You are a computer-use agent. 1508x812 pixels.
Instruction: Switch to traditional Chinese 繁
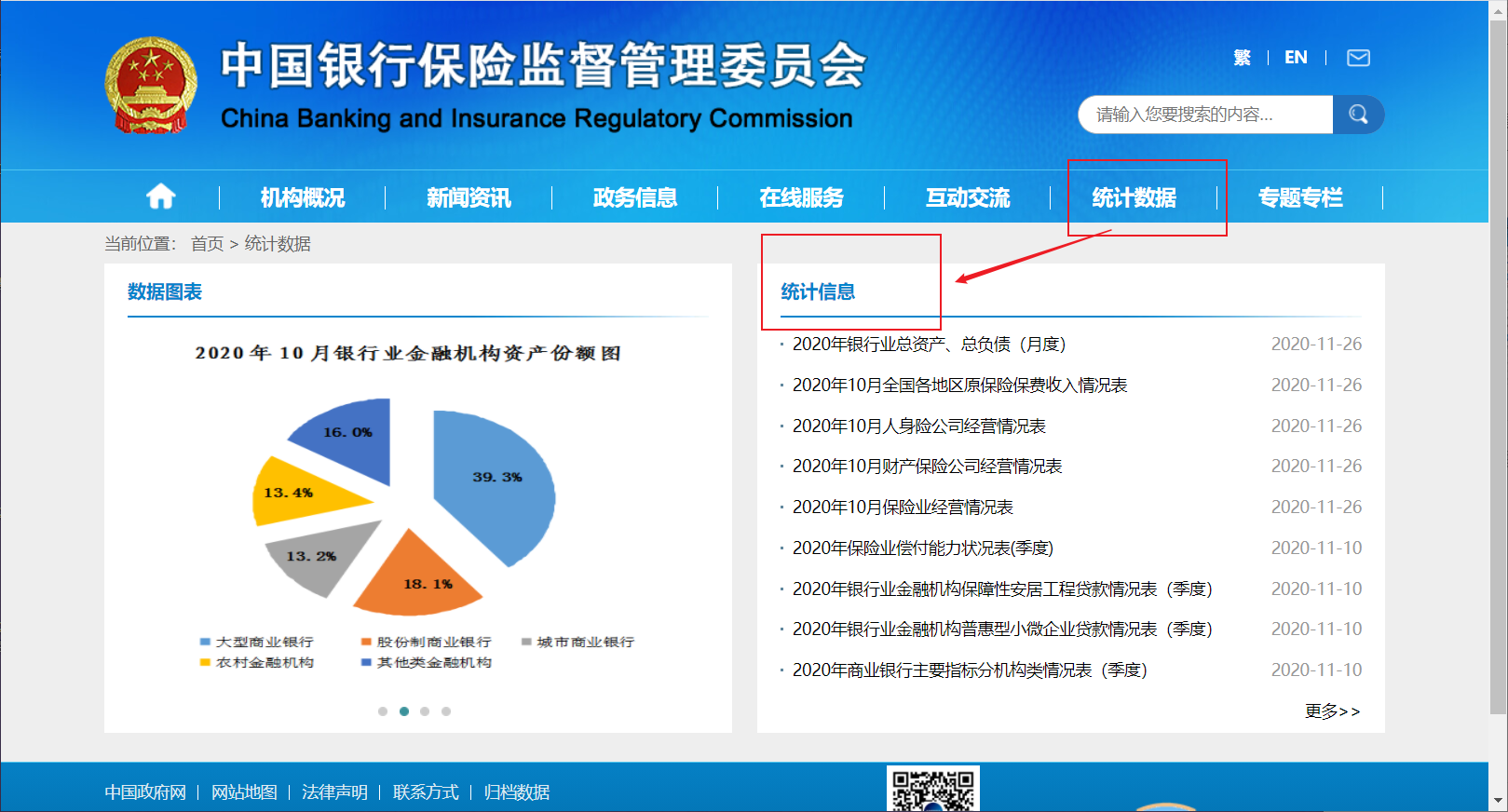[x=1242, y=58]
